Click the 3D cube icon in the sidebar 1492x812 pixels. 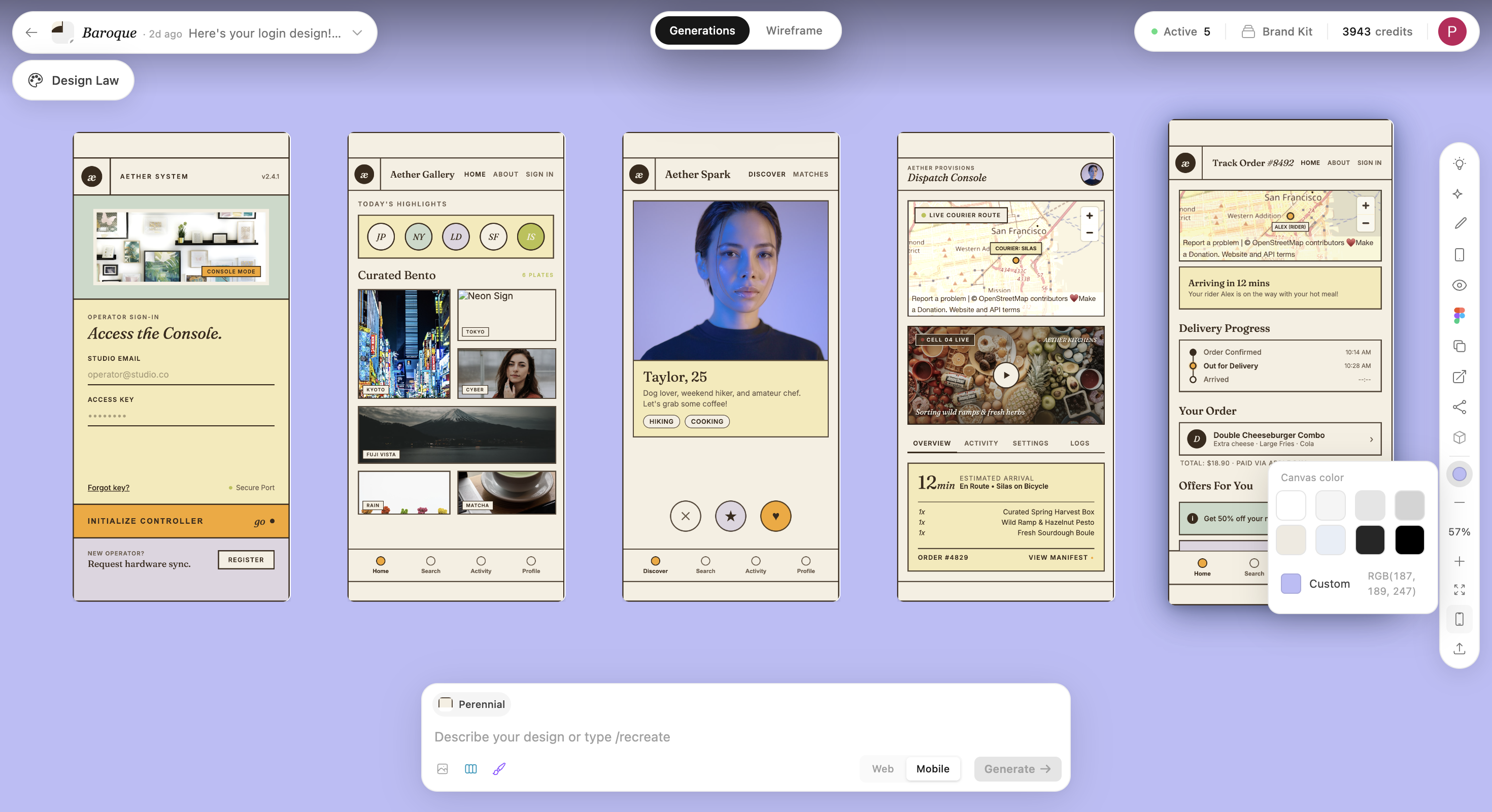1459,438
